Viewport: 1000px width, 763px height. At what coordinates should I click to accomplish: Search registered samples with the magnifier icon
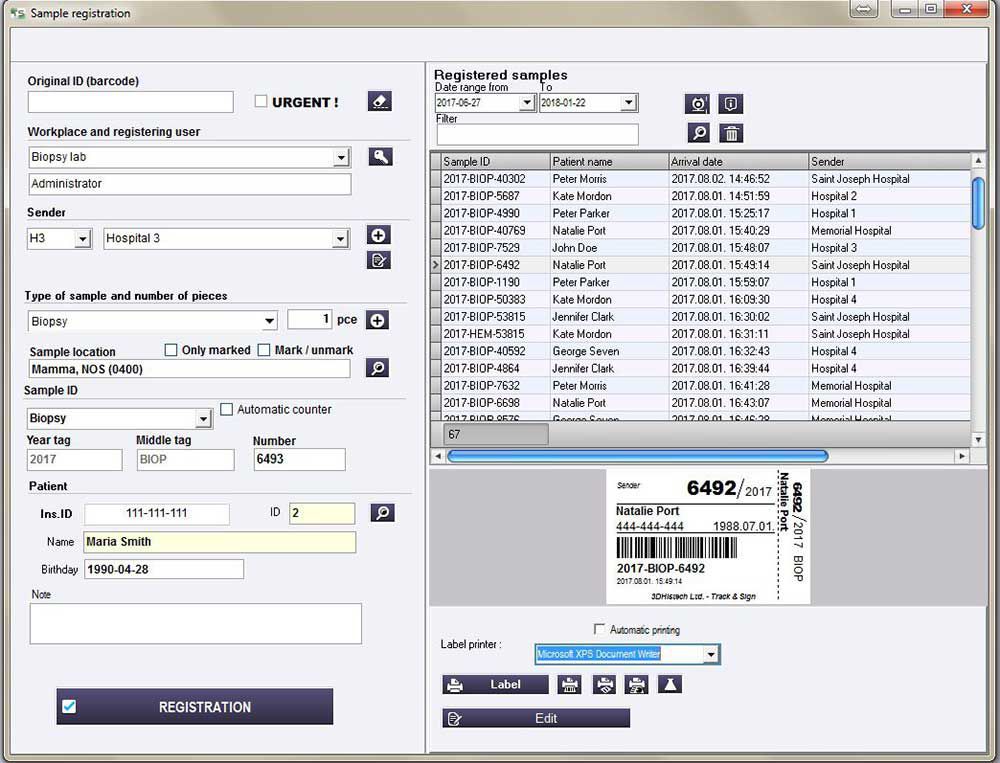(697, 132)
